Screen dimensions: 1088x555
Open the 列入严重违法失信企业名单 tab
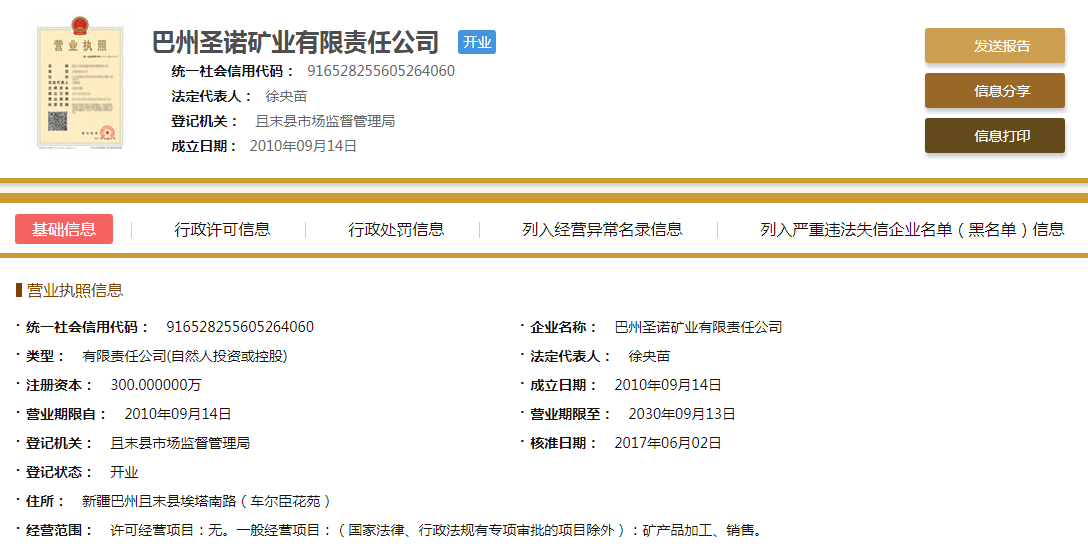click(911, 229)
